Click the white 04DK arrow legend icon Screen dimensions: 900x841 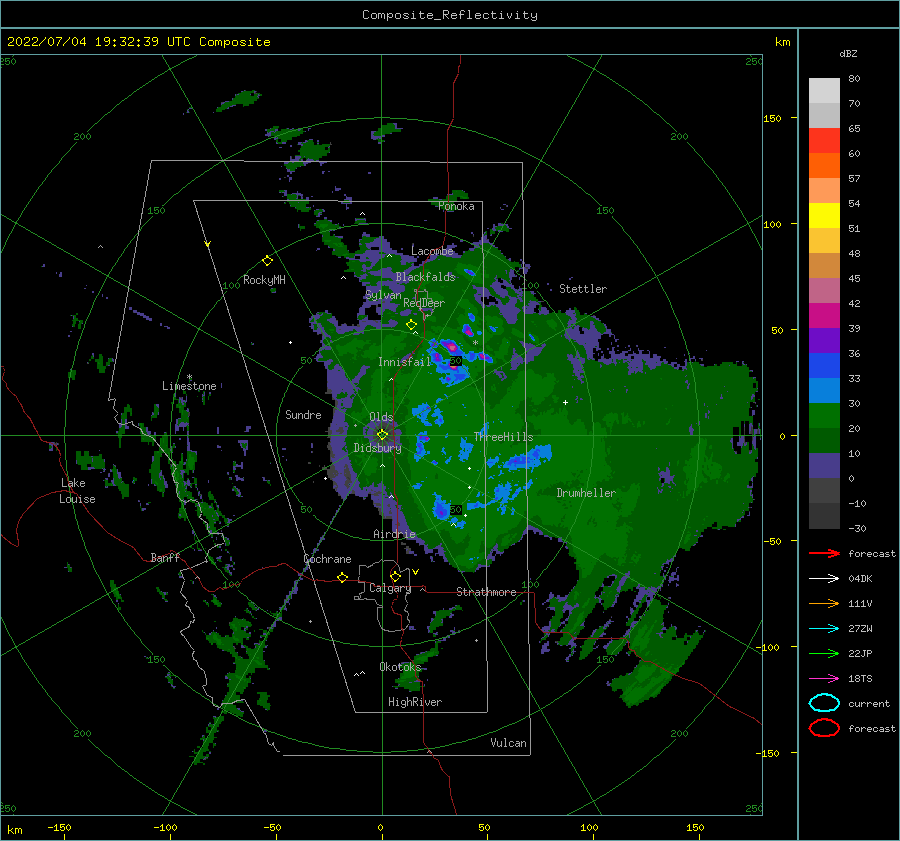tap(824, 579)
